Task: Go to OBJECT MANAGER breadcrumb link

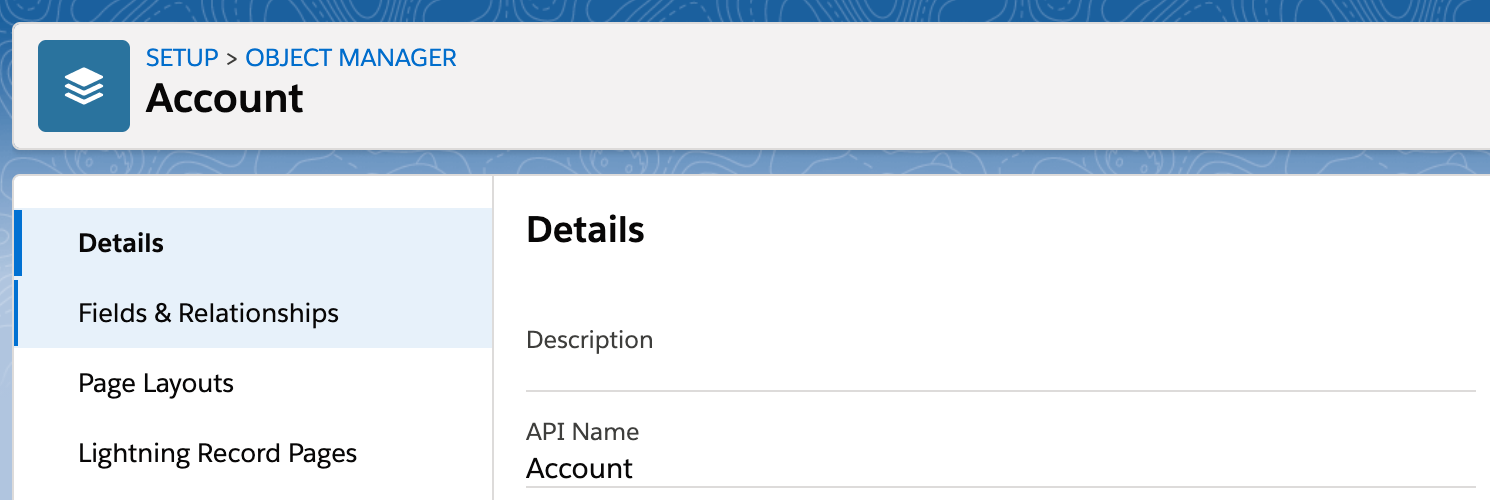Action: tap(351, 58)
